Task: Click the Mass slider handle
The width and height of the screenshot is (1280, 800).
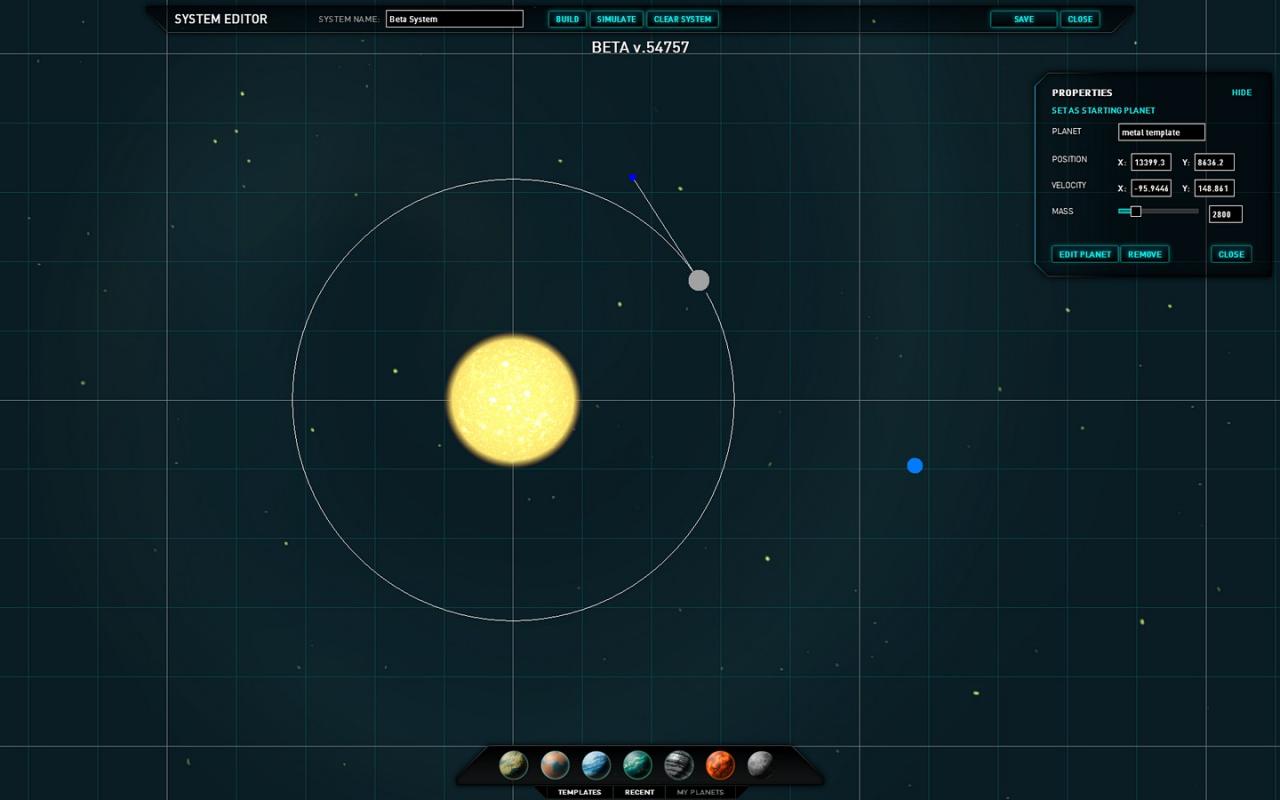Action: click(x=1136, y=211)
